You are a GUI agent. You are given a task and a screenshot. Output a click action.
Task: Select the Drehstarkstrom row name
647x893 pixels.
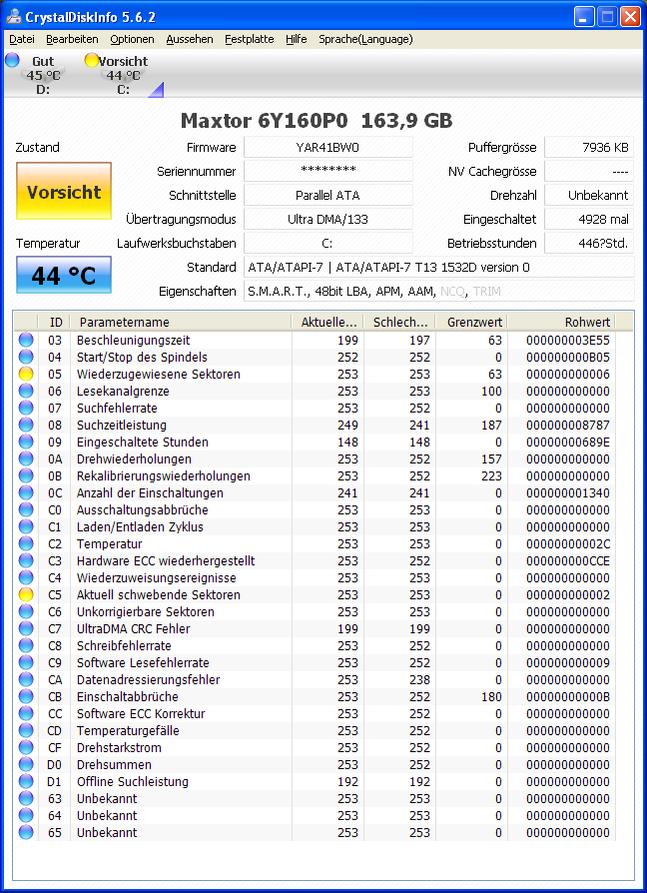pyautogui.click(x=119, y=747)
